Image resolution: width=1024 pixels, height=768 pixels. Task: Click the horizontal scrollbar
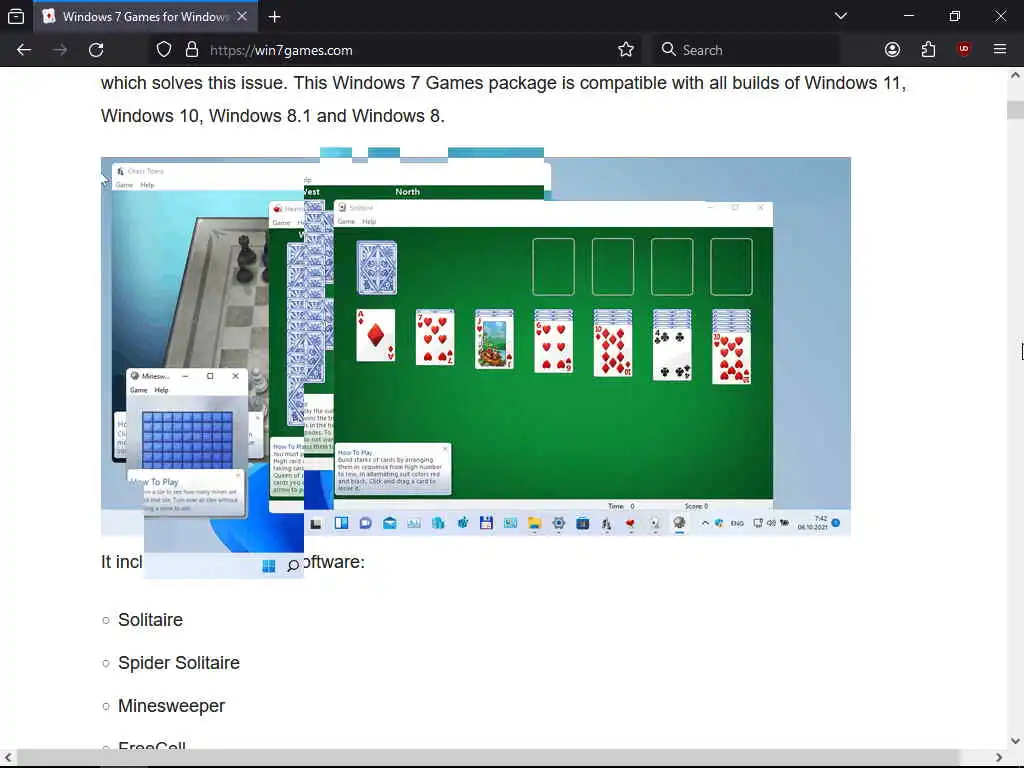[x=487, y=758]
